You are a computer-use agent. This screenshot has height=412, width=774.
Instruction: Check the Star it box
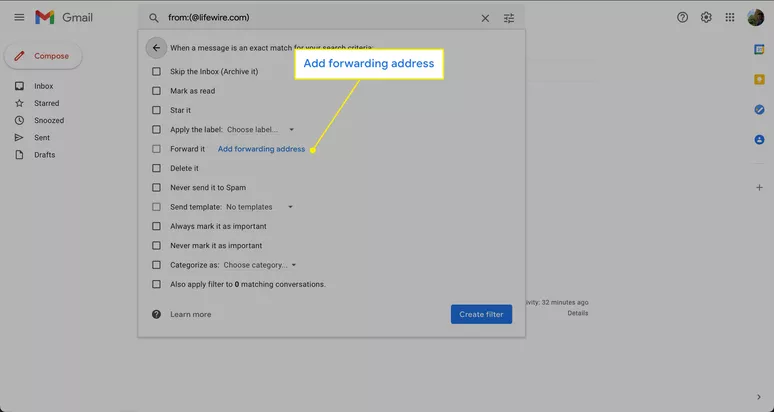156,110
